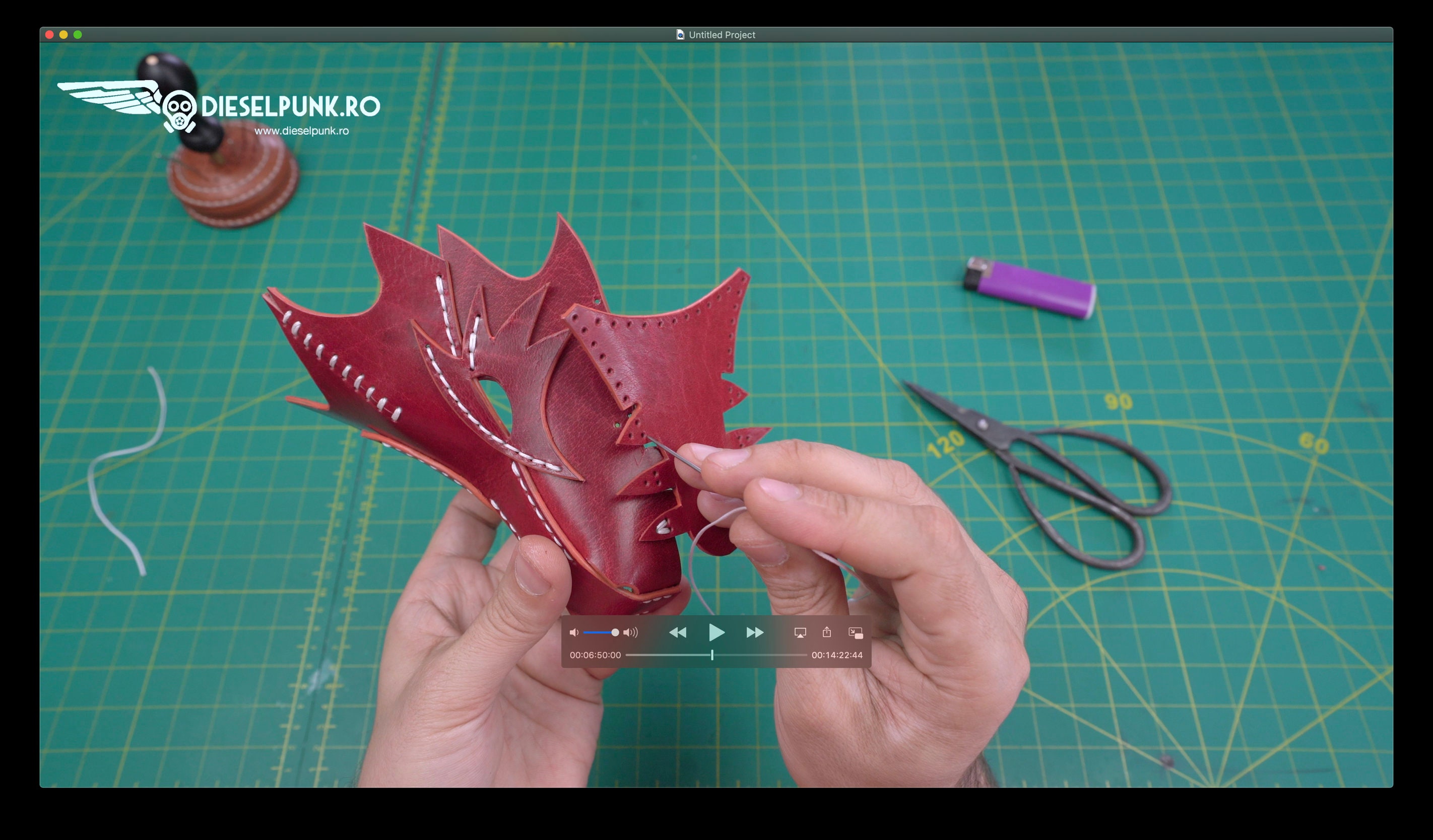Click the Untitled Project window title
This screenshot has height=840, width=1433.
point(722,35)
